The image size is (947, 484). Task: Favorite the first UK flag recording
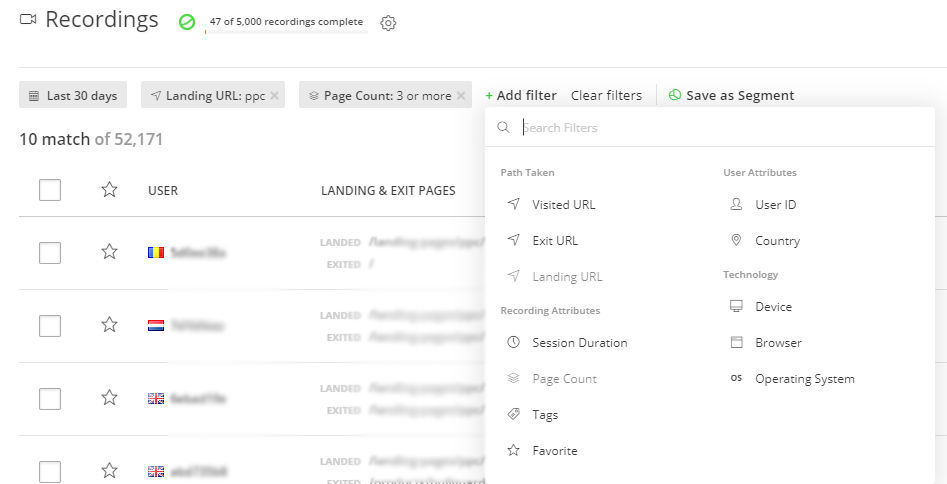point(109,398)
